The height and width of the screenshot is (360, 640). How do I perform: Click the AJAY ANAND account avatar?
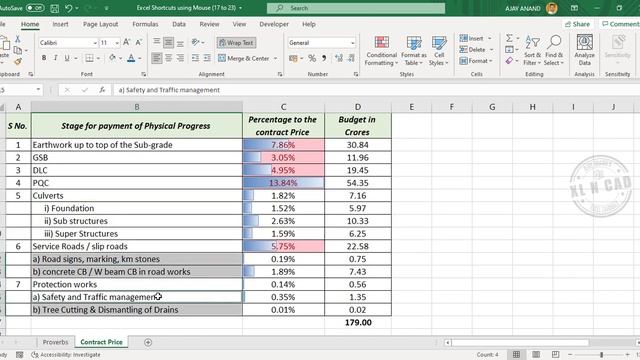click(x=551, y=8)
